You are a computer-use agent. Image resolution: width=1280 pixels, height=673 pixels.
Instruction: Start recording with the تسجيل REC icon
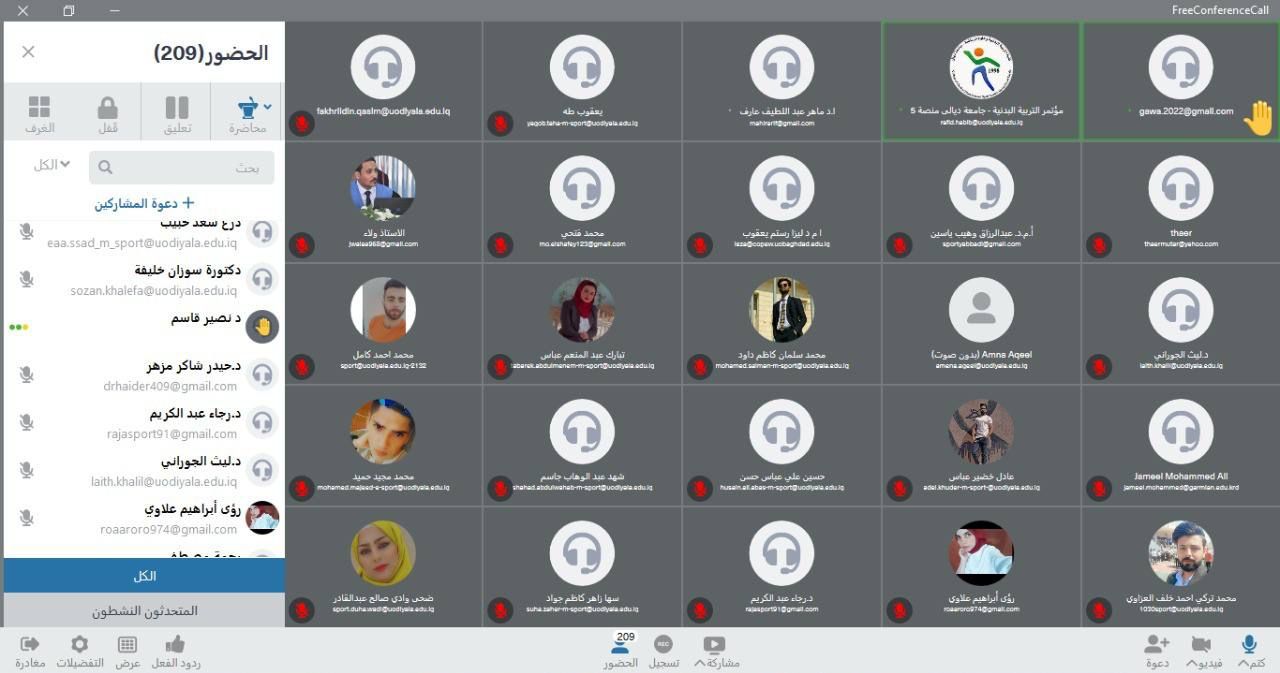click(663, 645)
